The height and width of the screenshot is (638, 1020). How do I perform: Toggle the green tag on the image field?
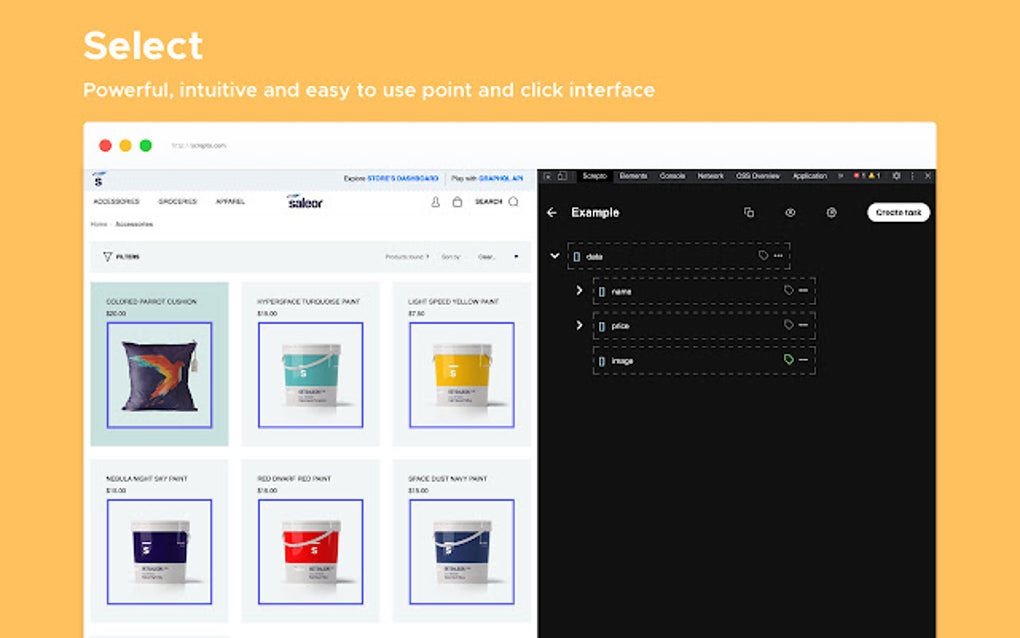coord(789,361)
